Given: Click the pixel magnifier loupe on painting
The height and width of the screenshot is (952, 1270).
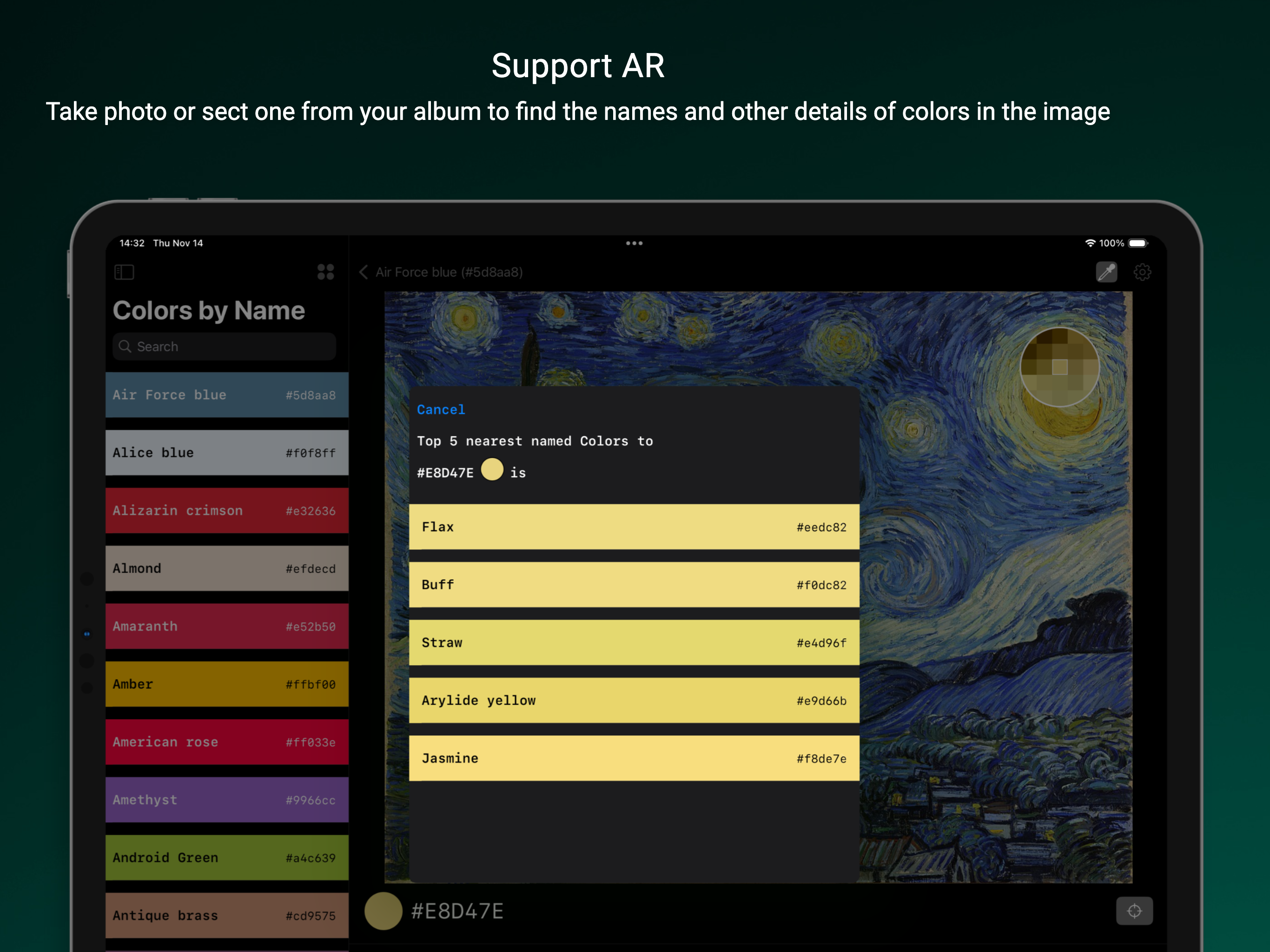Looking at the screenshot, I should (1059, 367).
